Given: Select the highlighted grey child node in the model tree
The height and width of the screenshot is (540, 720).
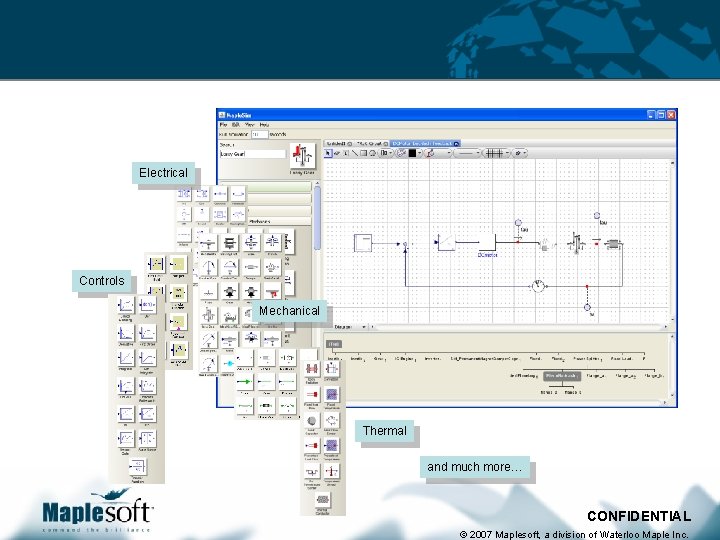Looking at the screenshot, I should click(x=562, y=376).
